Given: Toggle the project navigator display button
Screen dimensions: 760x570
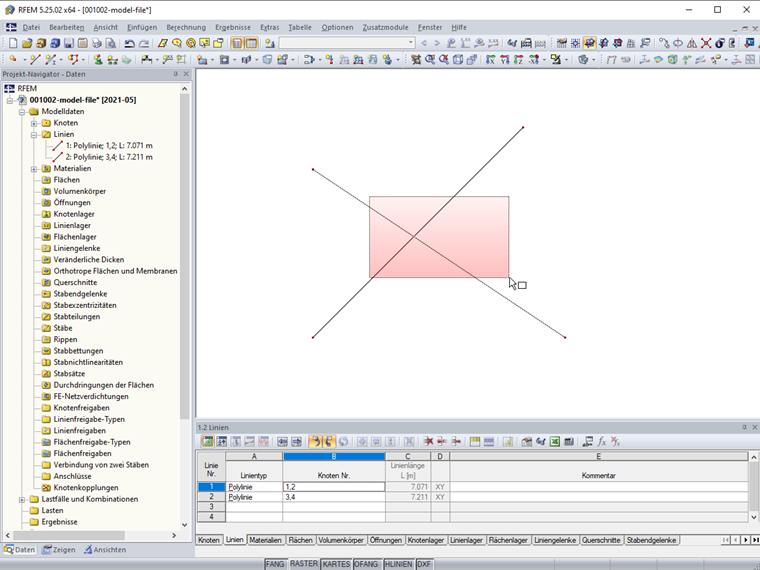Looking at the screenshot, I should pyautogui.click(x=237, y=43).
